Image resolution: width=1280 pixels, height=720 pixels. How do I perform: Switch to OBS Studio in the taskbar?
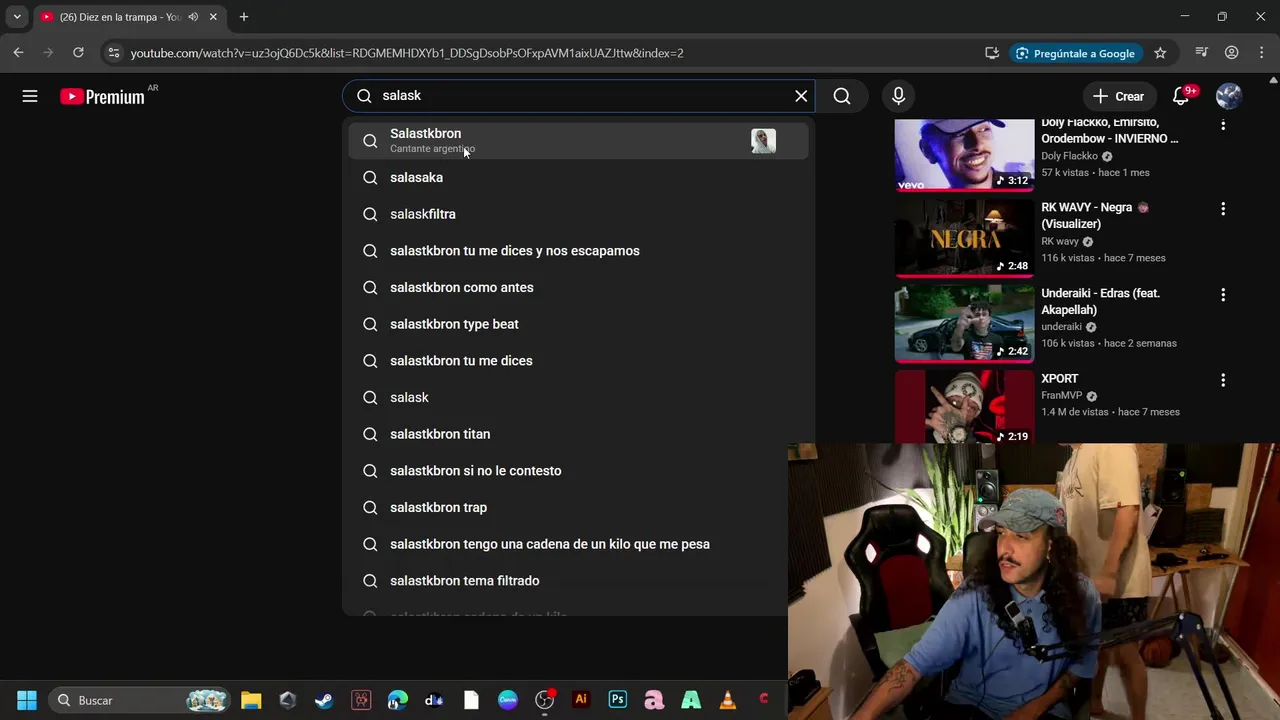pyautogui.click(x=544, y=700)
